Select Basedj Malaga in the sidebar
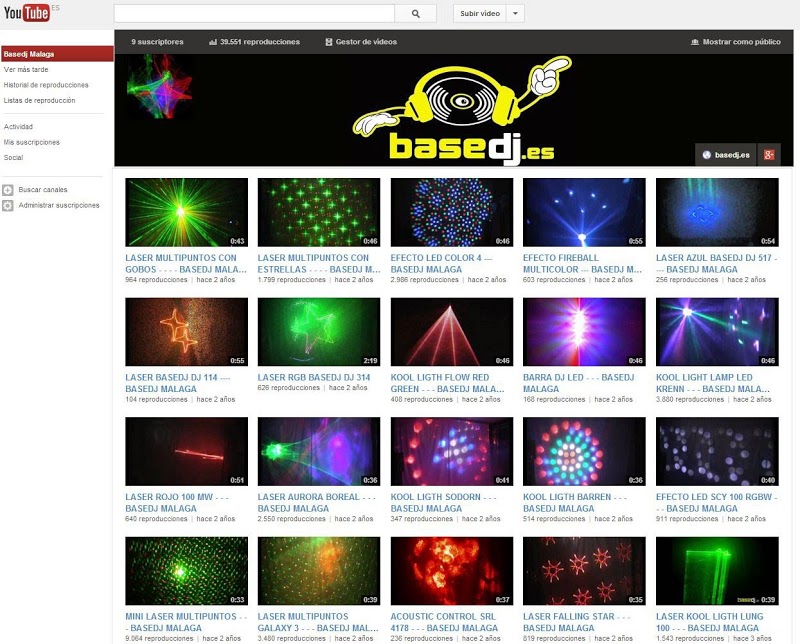 57,54
